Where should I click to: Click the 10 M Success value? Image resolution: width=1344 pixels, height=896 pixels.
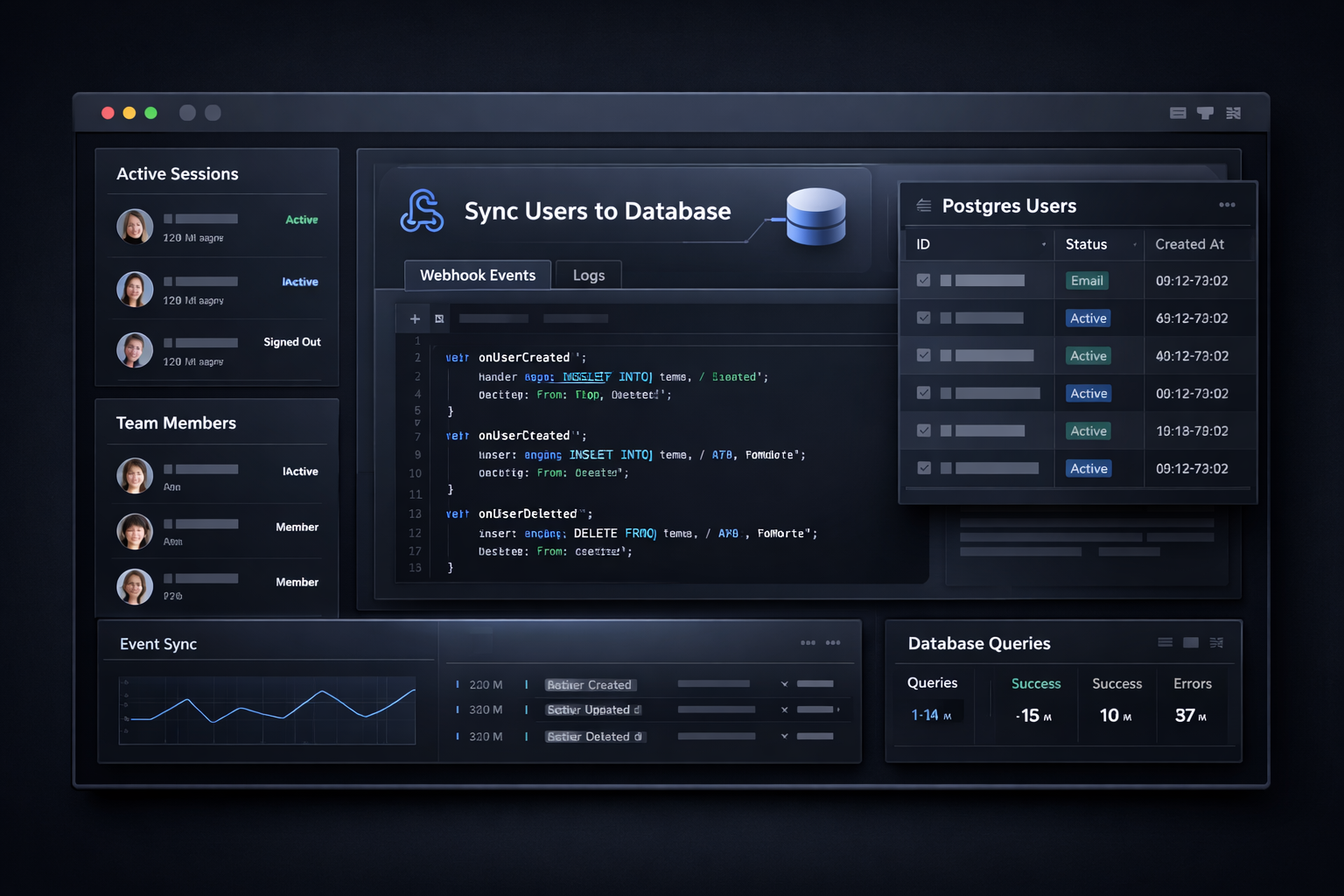tap(1116, 716)
